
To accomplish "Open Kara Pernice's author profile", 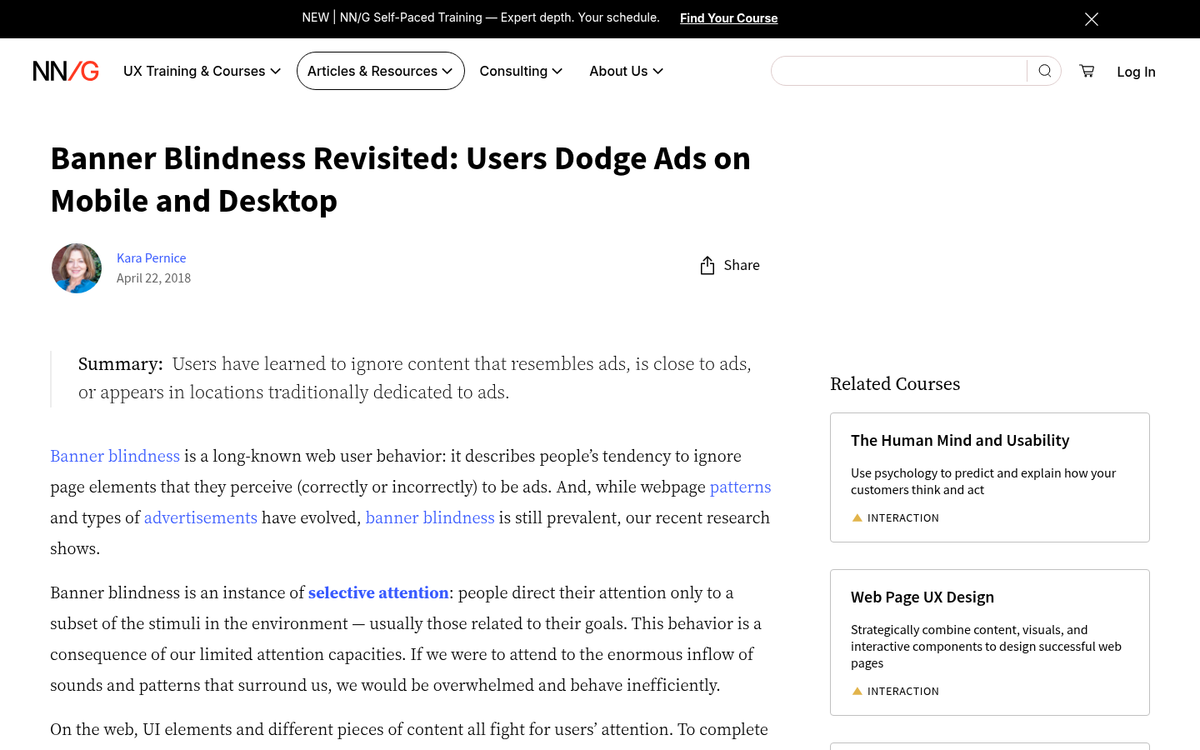I will click(x=151, y=257).
